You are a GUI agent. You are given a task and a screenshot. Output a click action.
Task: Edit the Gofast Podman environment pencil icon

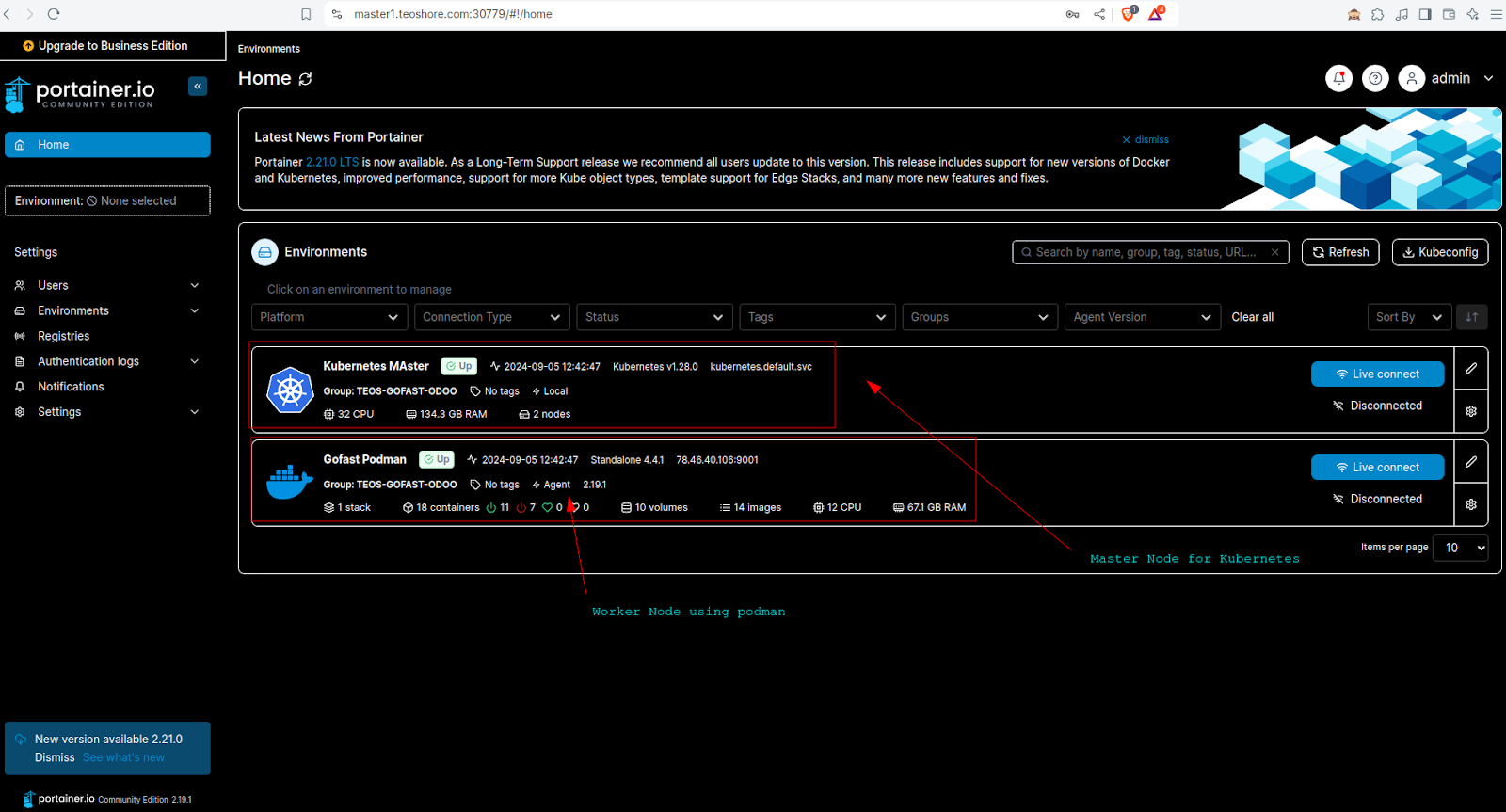click(1471, 462)
